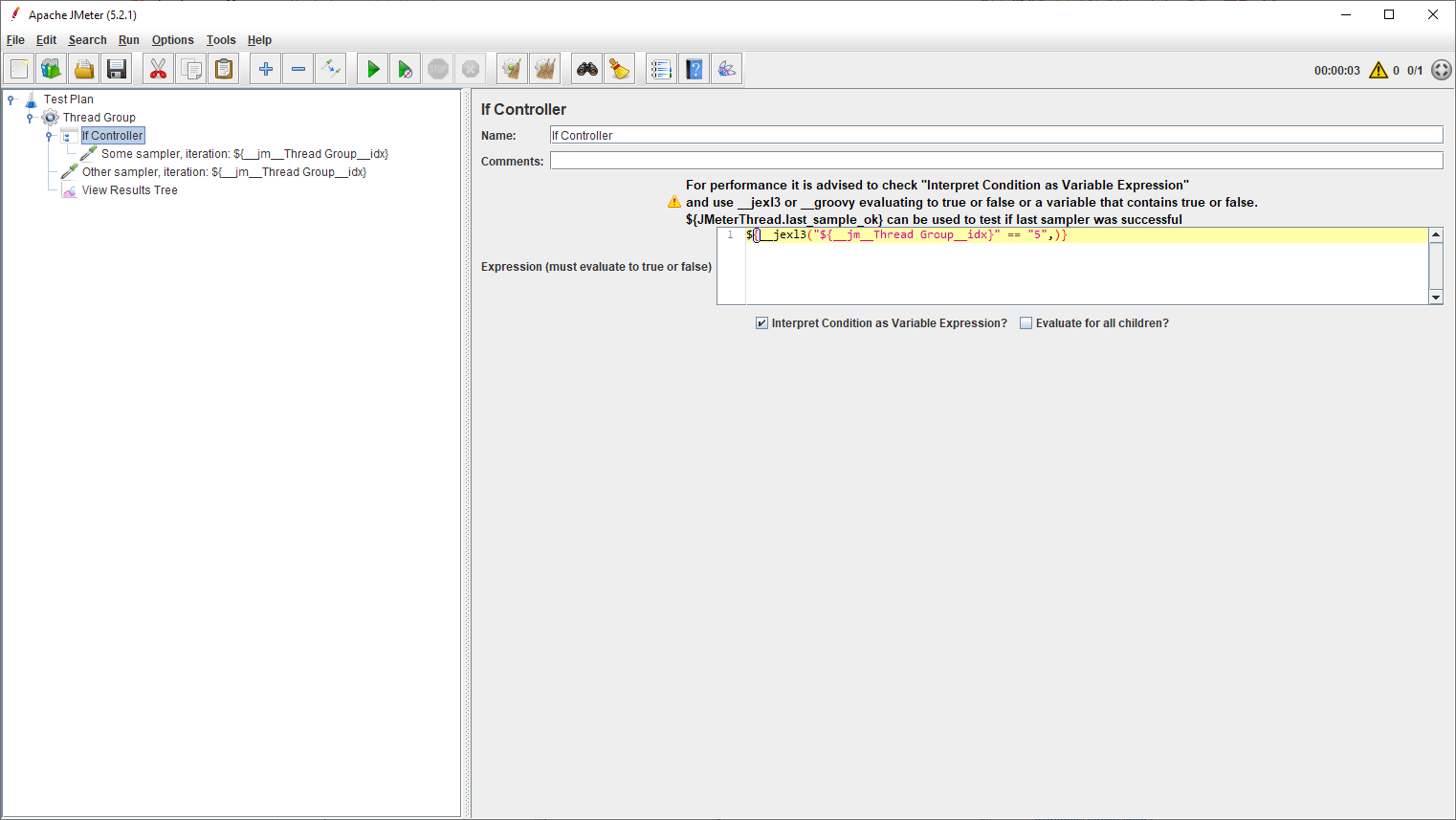Image resolution: width=1456 pixels, height=820 pixels.
Task: Start the test with the green play icon
Action: 373,69
